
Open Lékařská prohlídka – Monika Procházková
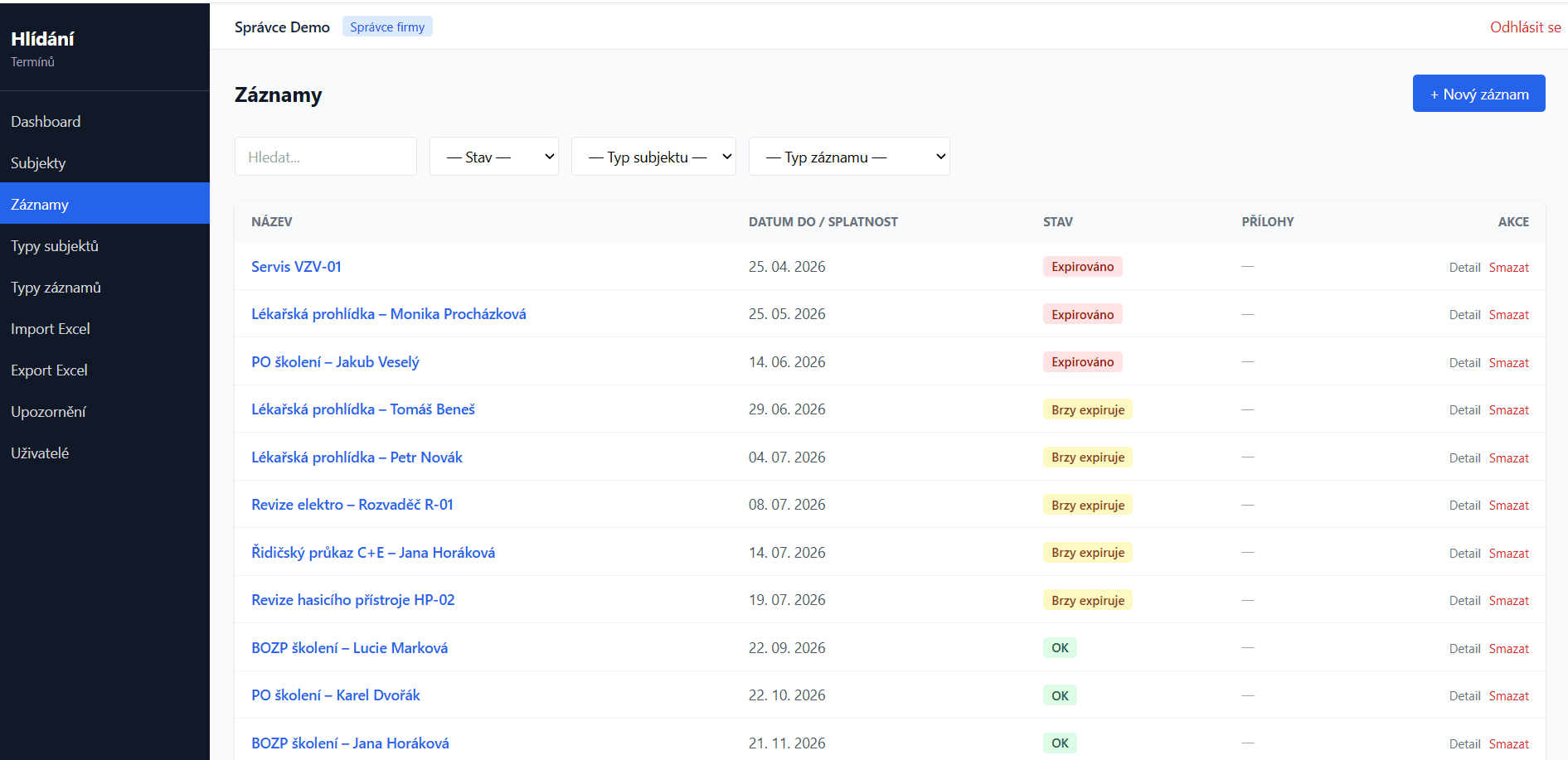point(389,314)
